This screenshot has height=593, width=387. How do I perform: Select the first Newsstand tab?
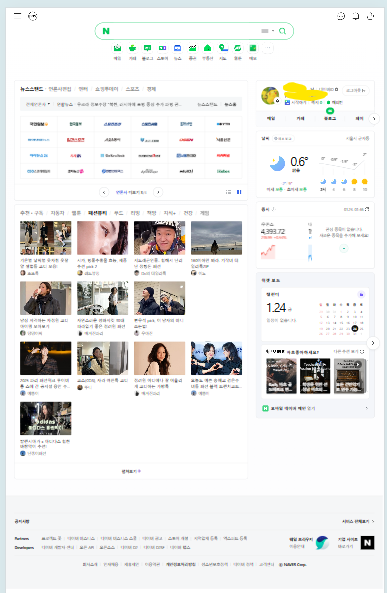(x=31, y=89)
